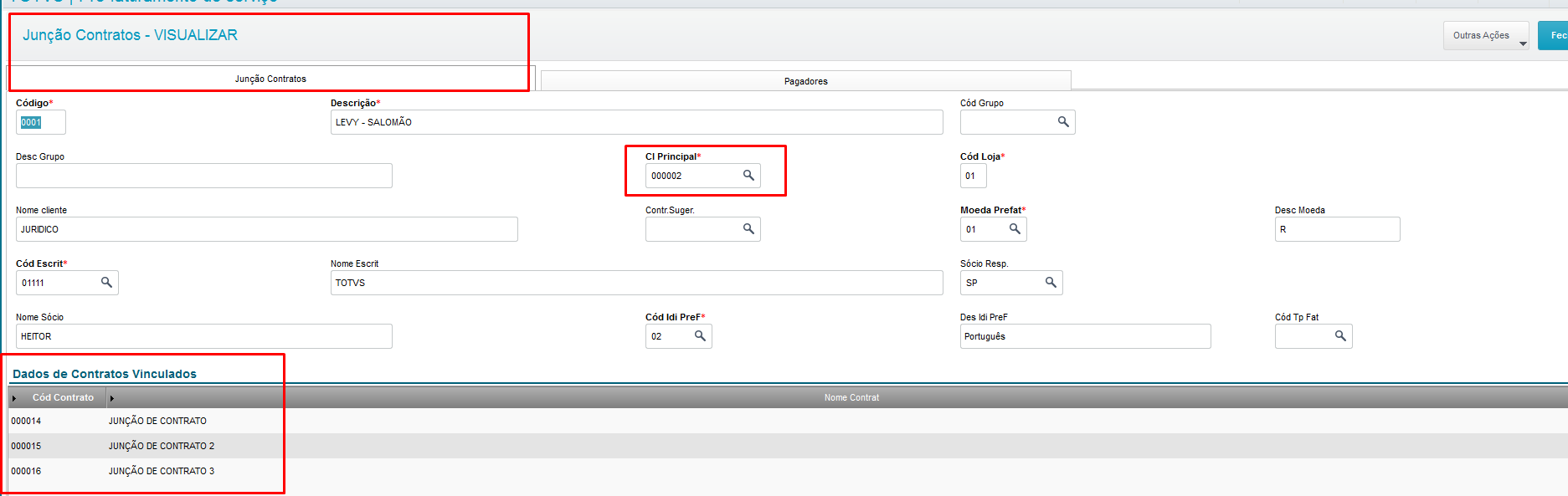This screenshot has height=496, width=1568.
Task: Click arrow before Cód Contrato header
Action: 14,398
